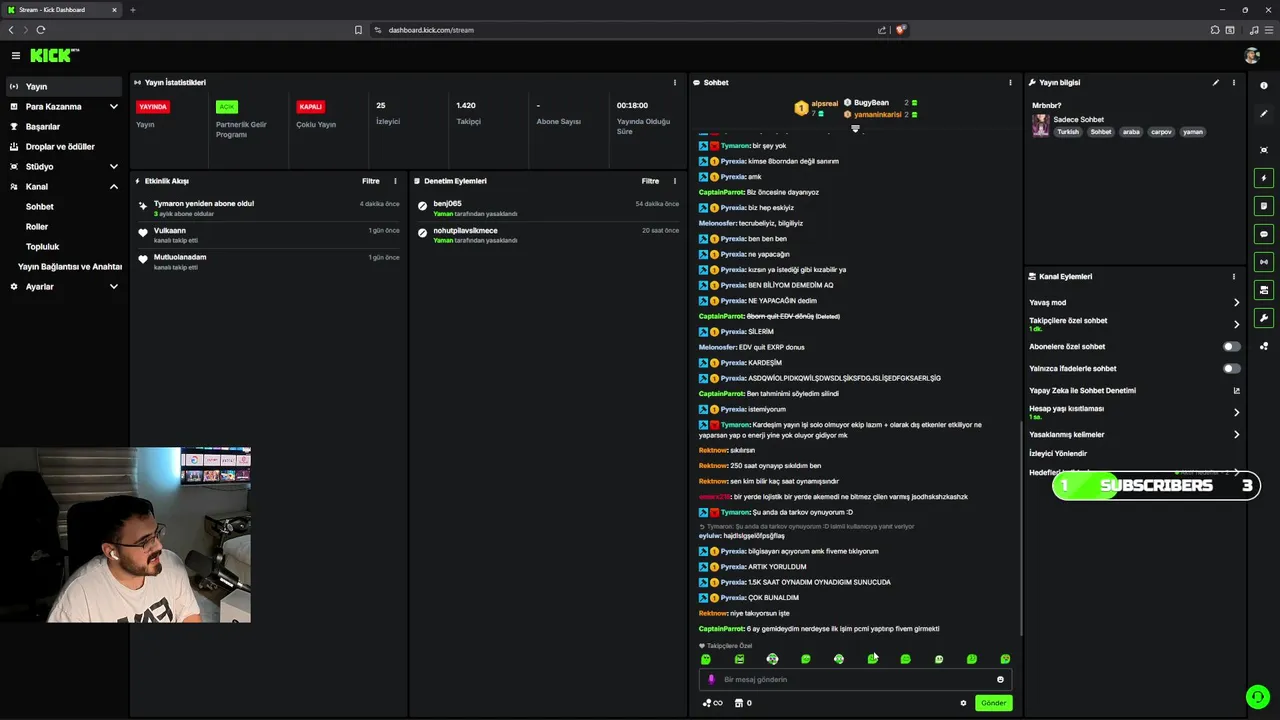The height and width of the screenshot is (720, 1280).
Task: Click the pencil edit icon in Yayın bilgisi header
Action: (x=1216, y=83)
